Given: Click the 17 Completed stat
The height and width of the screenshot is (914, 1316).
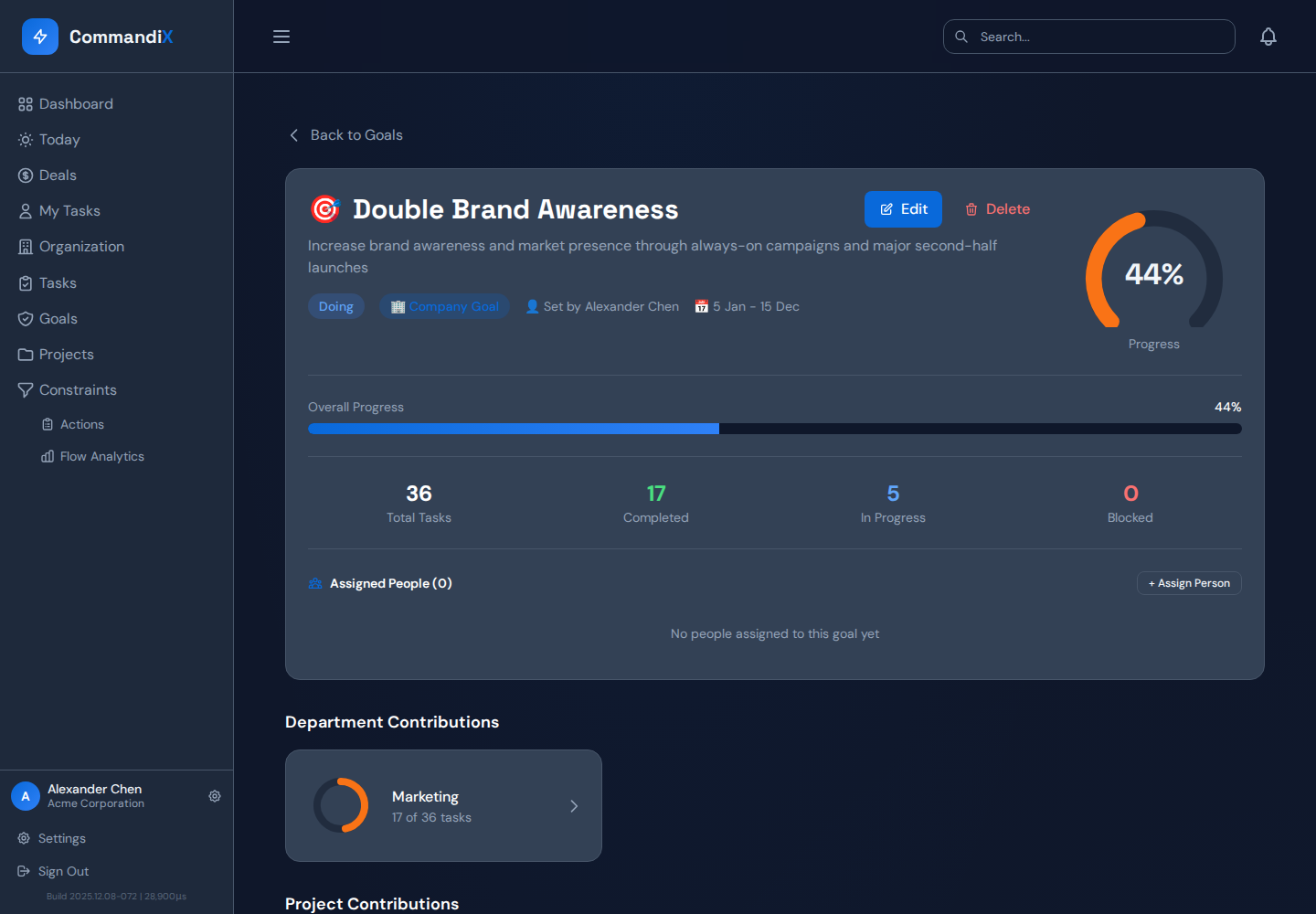Looking at the screenshot, I should coord(656,504).
